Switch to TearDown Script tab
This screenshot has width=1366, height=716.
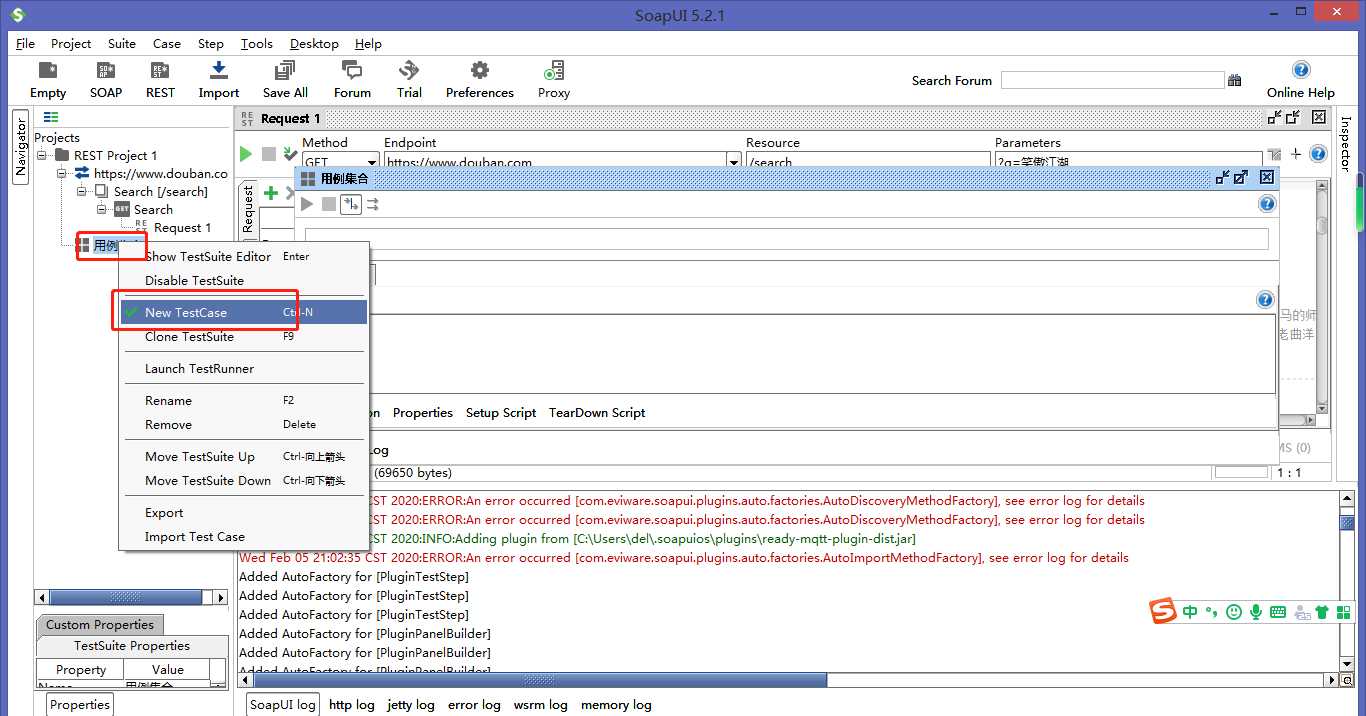597,412
